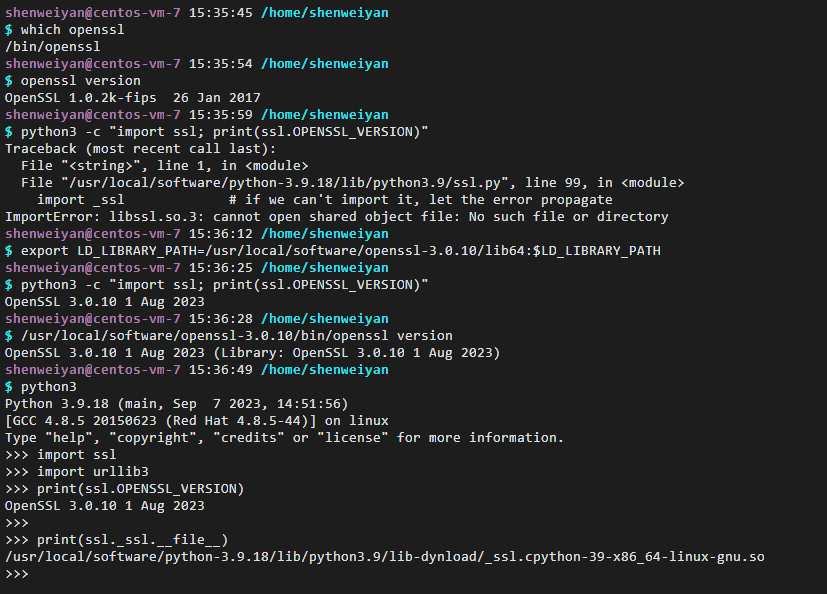Click the File "<string>", line 1 traceback row

click(x=165, y=166)
